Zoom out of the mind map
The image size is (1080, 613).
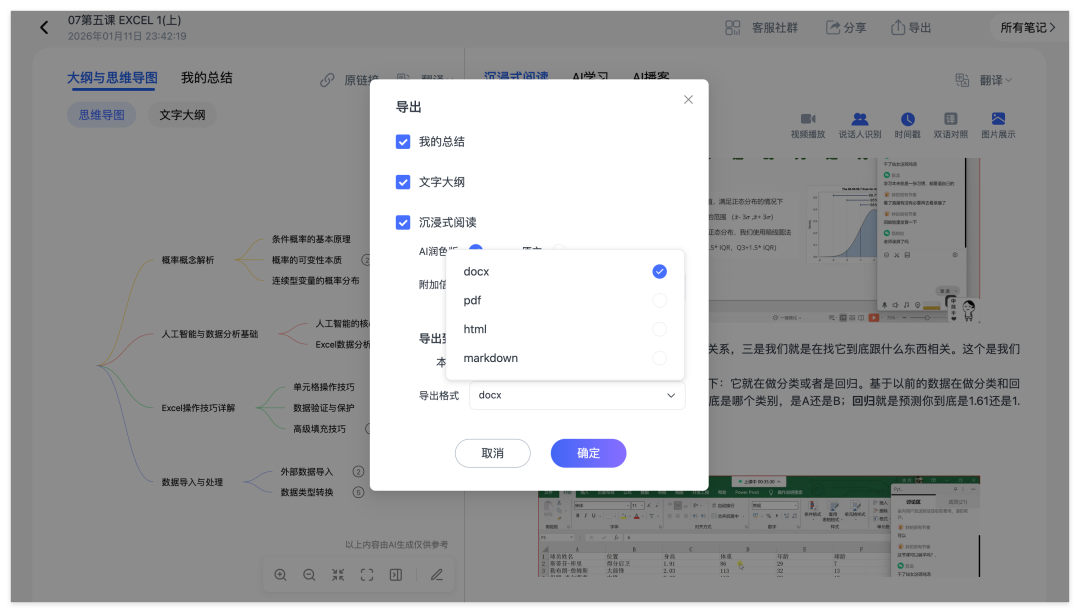point(309,575)
